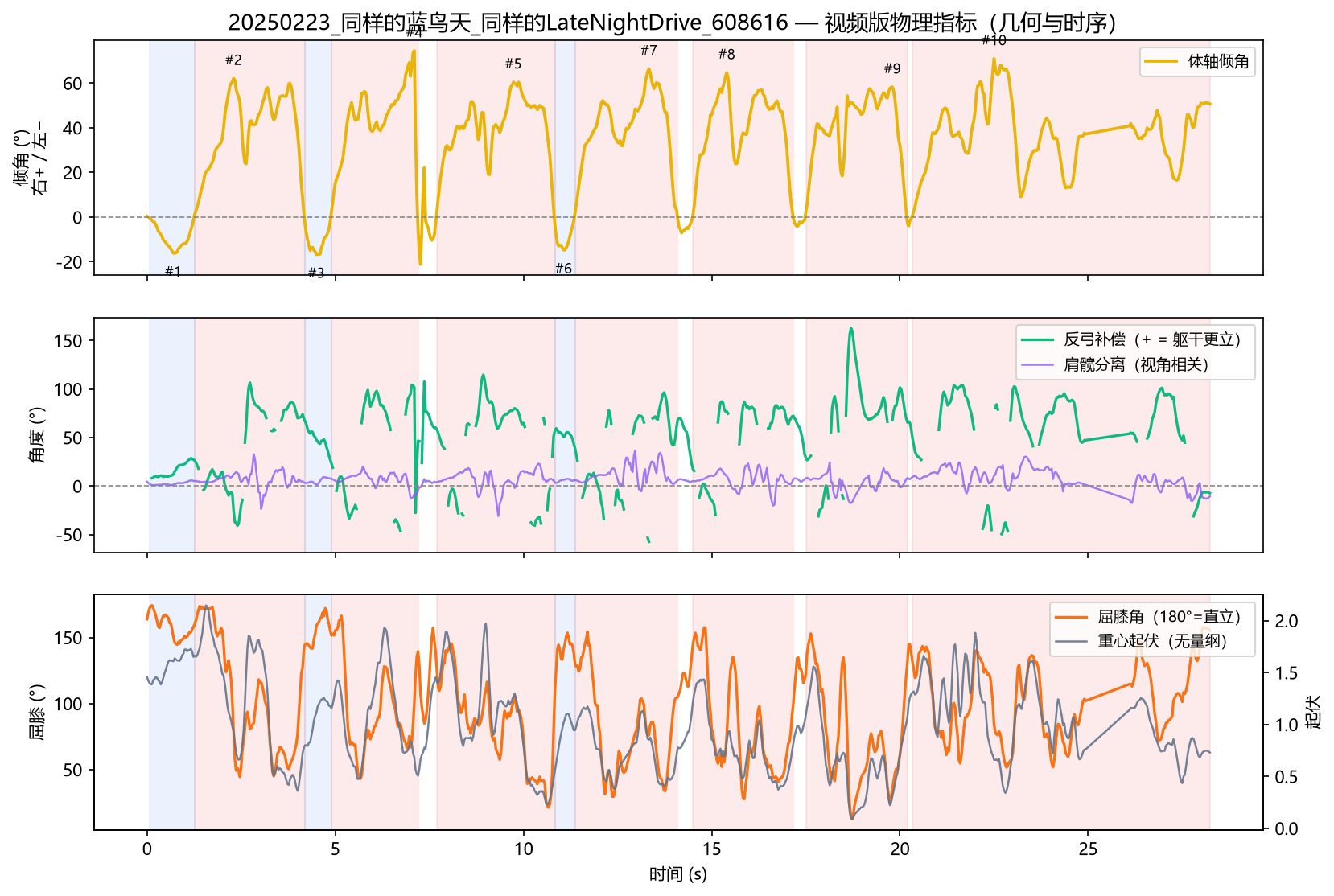Click the 40 tick on the 倾角 axis

click(x=72, y=128)
